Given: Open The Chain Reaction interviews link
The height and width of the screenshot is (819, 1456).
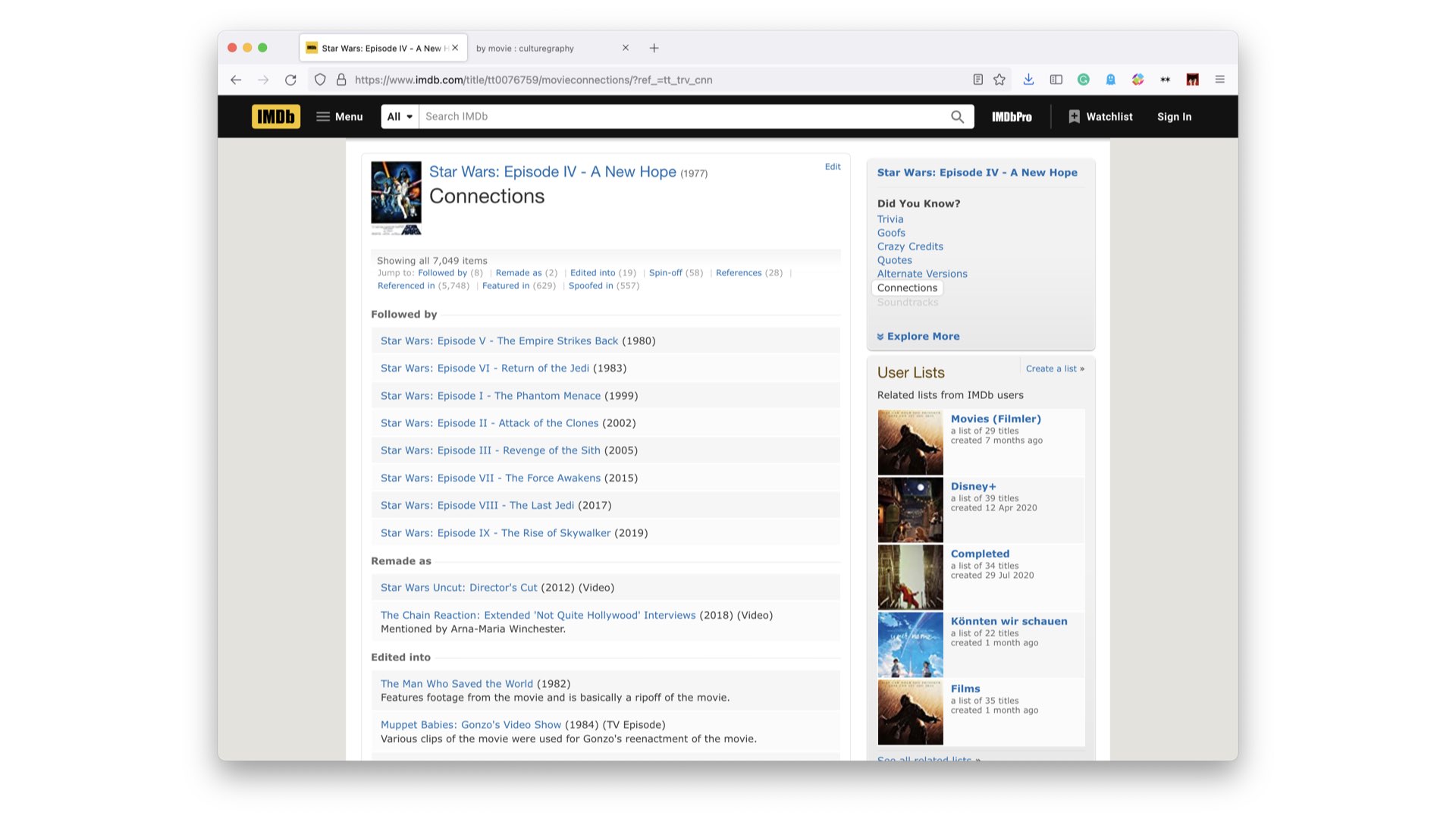Looking at the screenshot, I should click(x=538, y=616).
